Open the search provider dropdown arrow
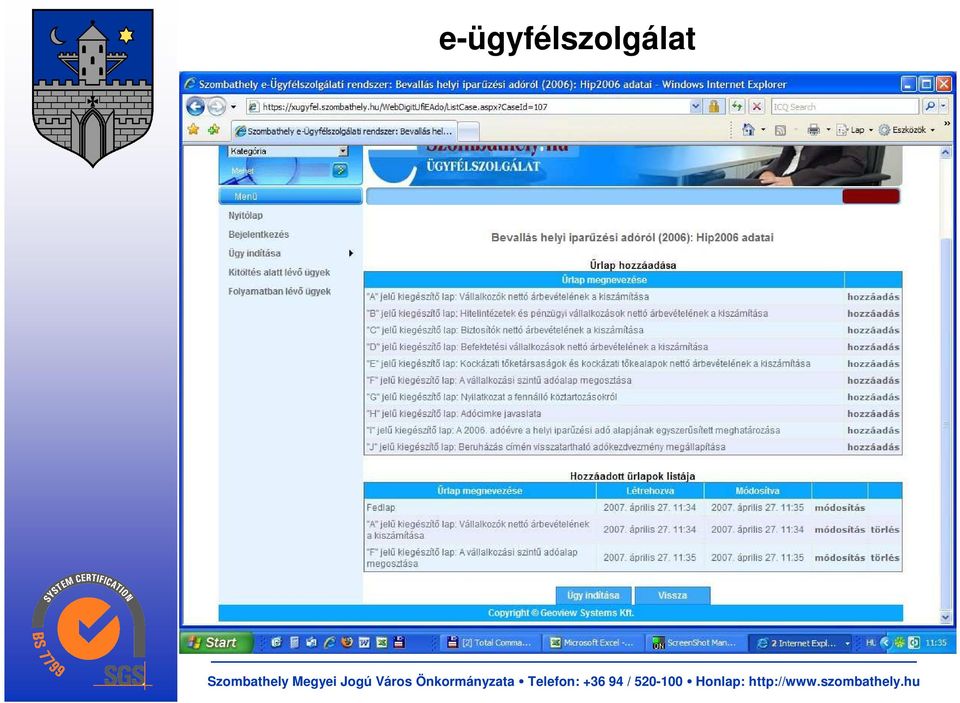Screen dimensions: 960x703 pyautogui.click(x=943, y=107)
